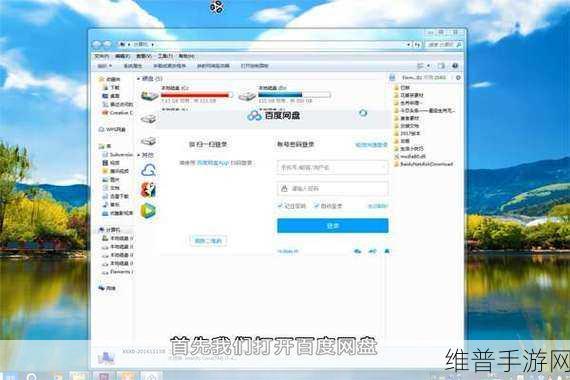The image size is (570, 380).
Task: Open the 工具(T) menu
Action: (165, 56)
